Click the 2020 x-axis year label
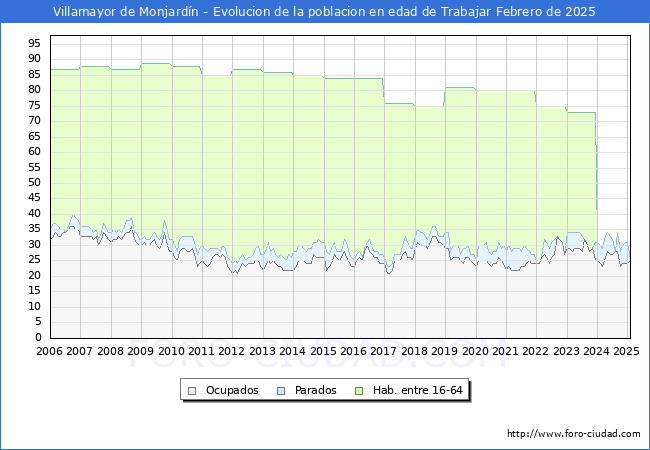Image resolution: width=650 pixels, height=450 pixels. click(475, 351)
